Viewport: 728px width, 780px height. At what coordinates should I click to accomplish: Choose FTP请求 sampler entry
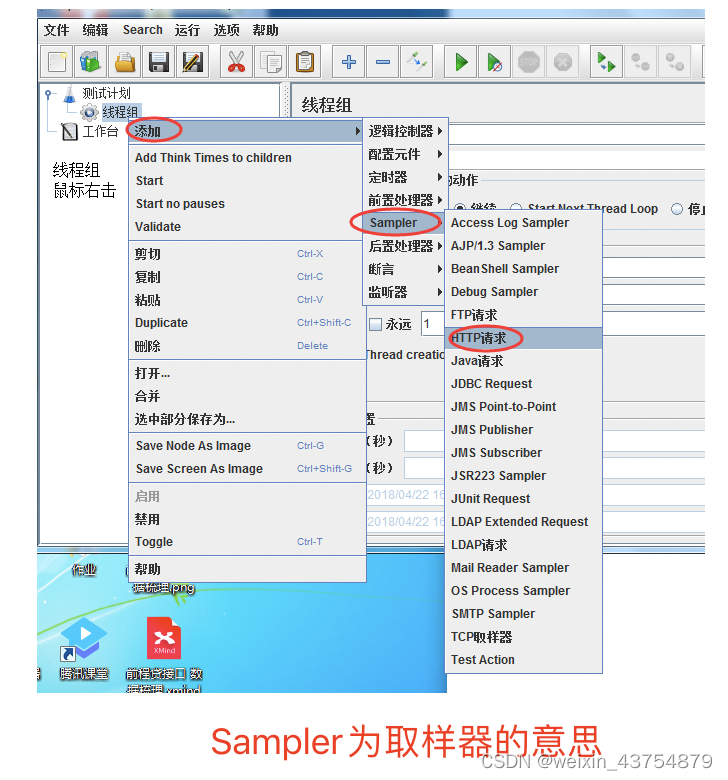(x=523, y=315)
